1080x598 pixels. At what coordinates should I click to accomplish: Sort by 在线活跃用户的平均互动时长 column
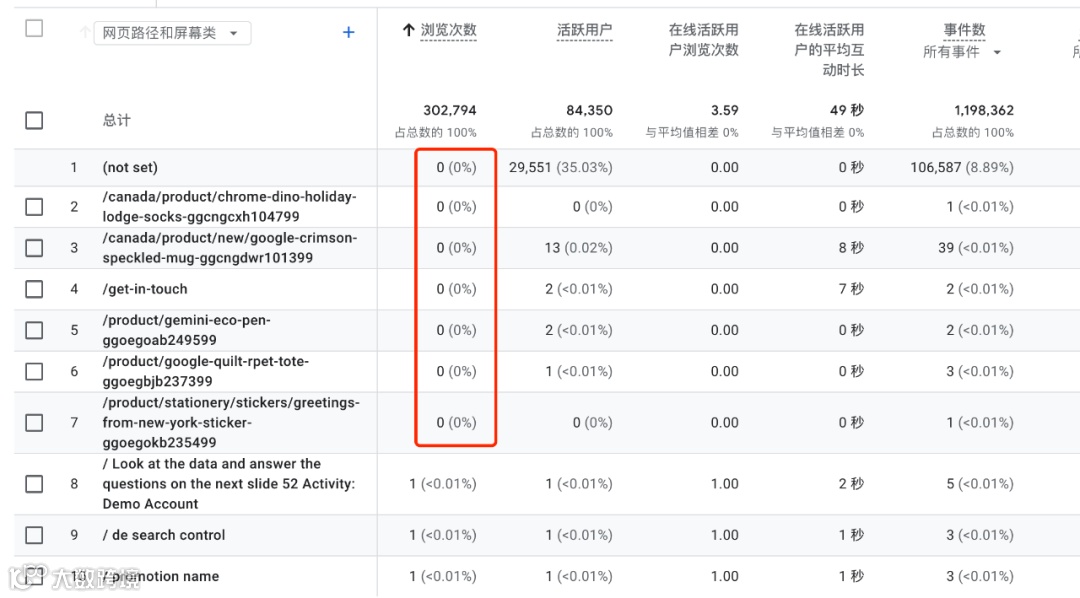[x=829, y=50]
